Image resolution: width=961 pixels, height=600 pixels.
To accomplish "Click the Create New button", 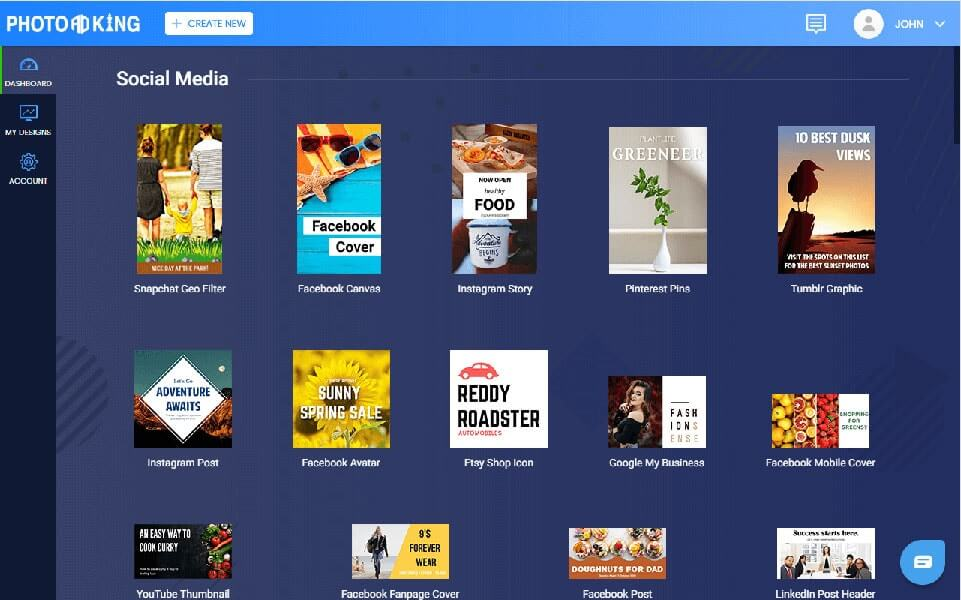I will click(x=208, y=23).
